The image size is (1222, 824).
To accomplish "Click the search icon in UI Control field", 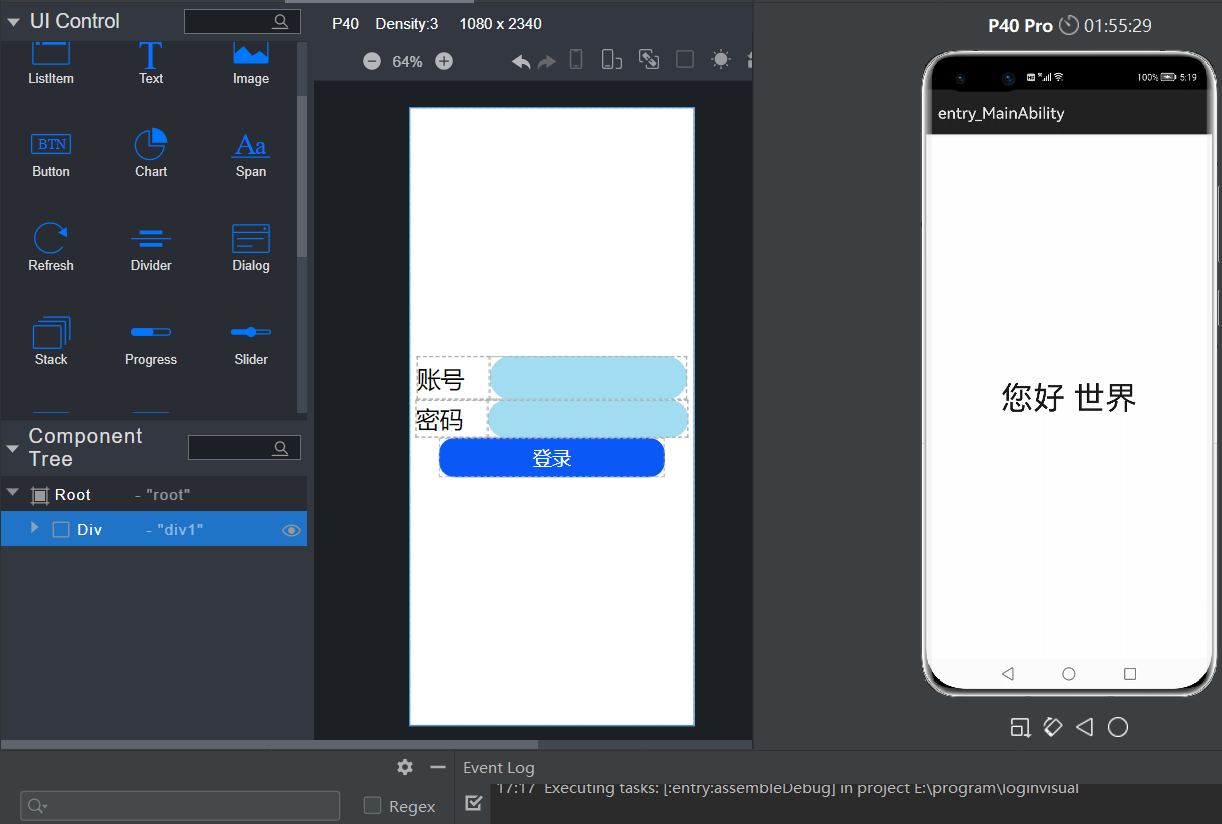I will tap(280, 21).
